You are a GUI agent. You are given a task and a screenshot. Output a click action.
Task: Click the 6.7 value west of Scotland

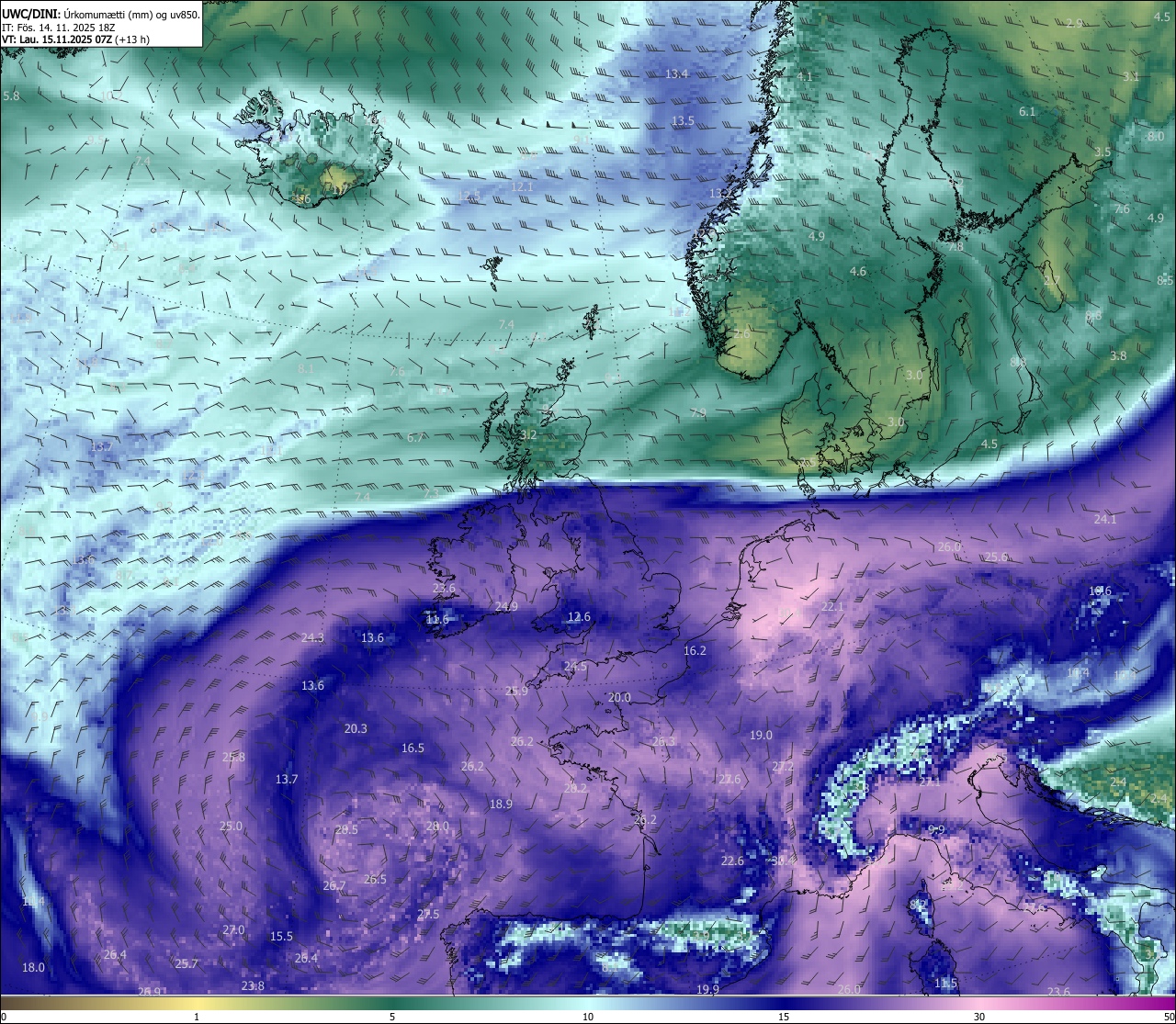click(x=415, y=438)
